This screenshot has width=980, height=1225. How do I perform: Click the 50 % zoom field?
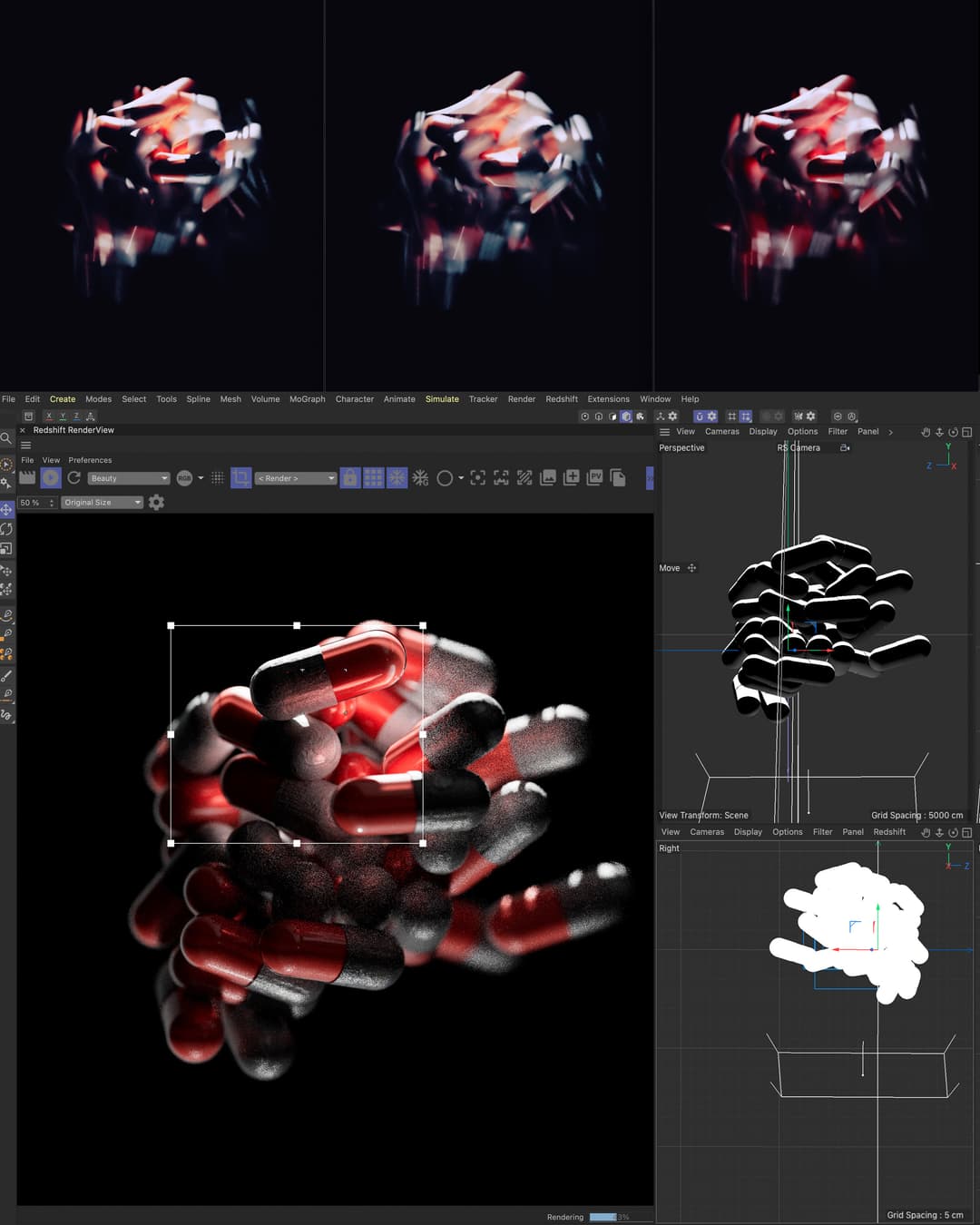coord(33,503)
